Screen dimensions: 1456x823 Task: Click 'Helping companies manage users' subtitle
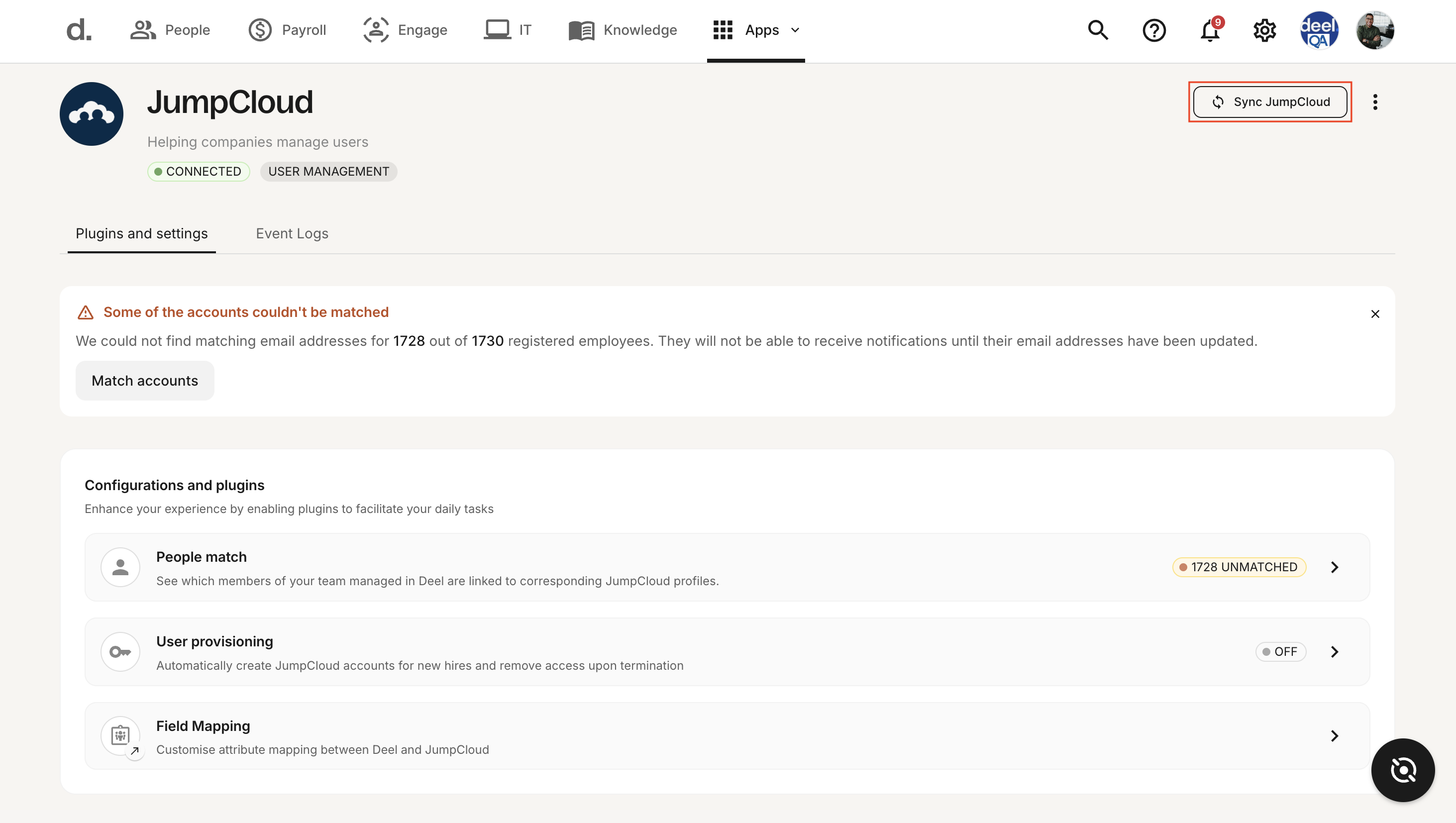point(258,142)
